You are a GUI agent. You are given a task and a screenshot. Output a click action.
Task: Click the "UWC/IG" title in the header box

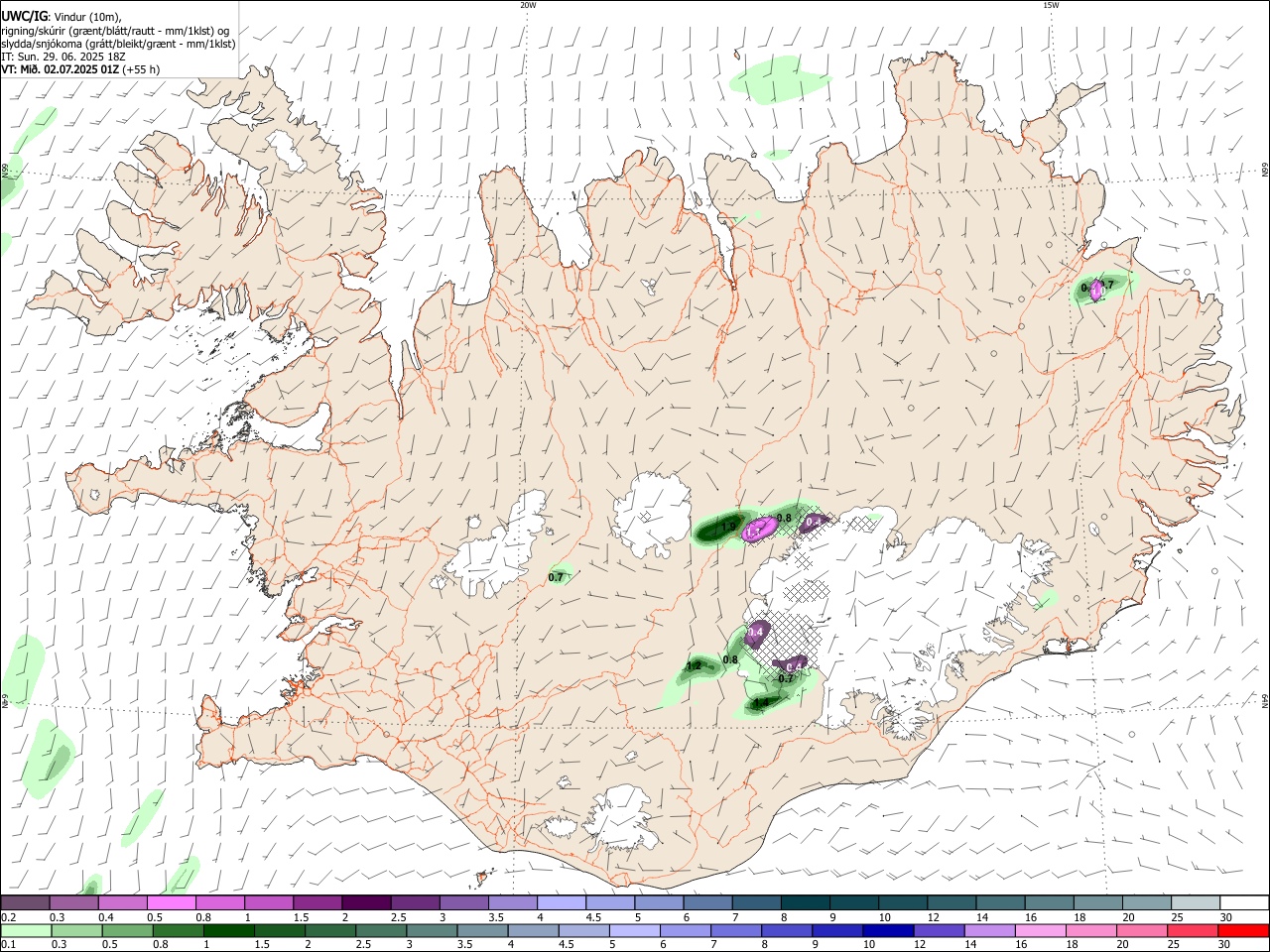pos(24,16)
